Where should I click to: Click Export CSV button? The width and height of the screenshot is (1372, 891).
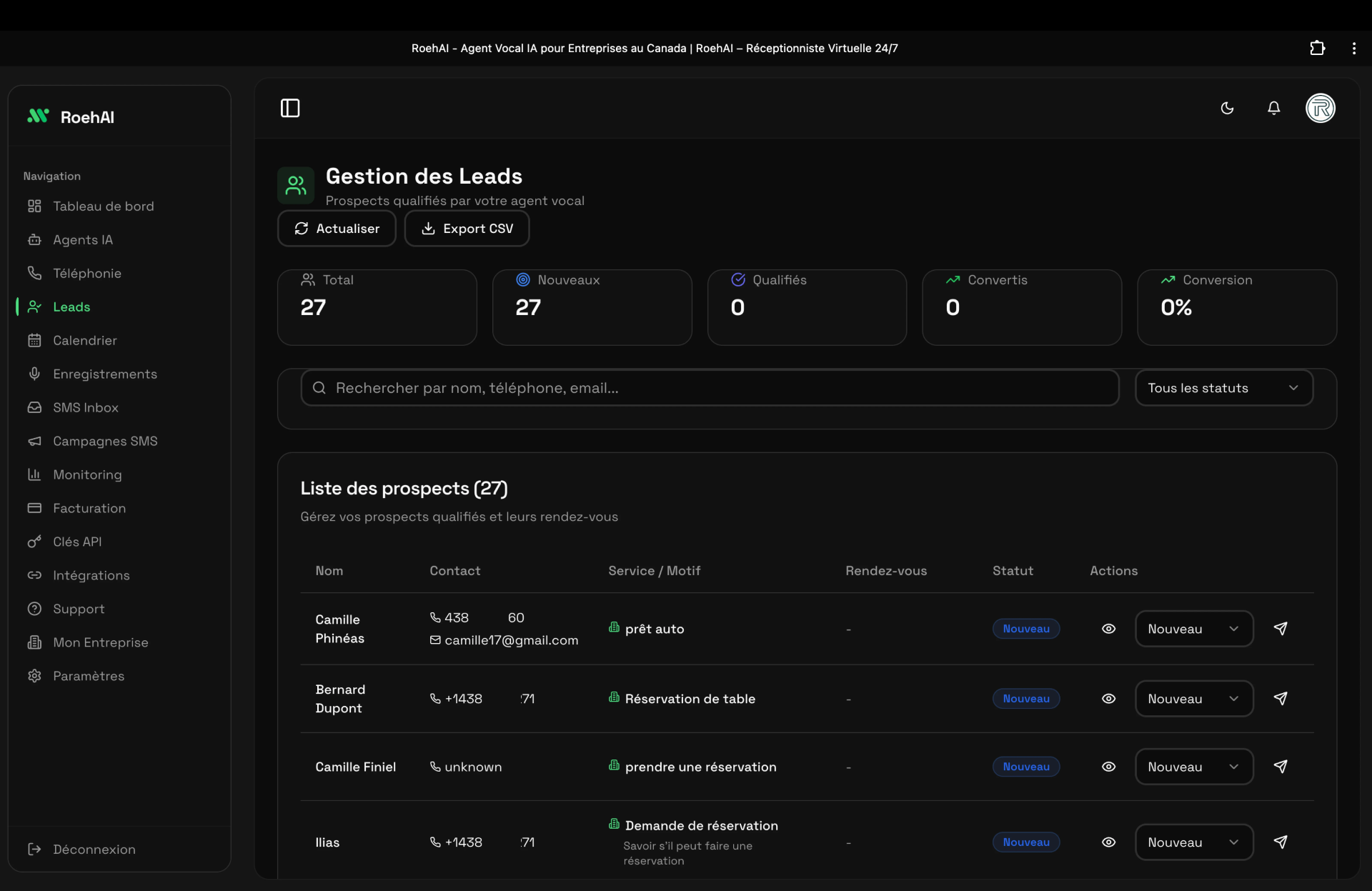[x=467, y=228]
